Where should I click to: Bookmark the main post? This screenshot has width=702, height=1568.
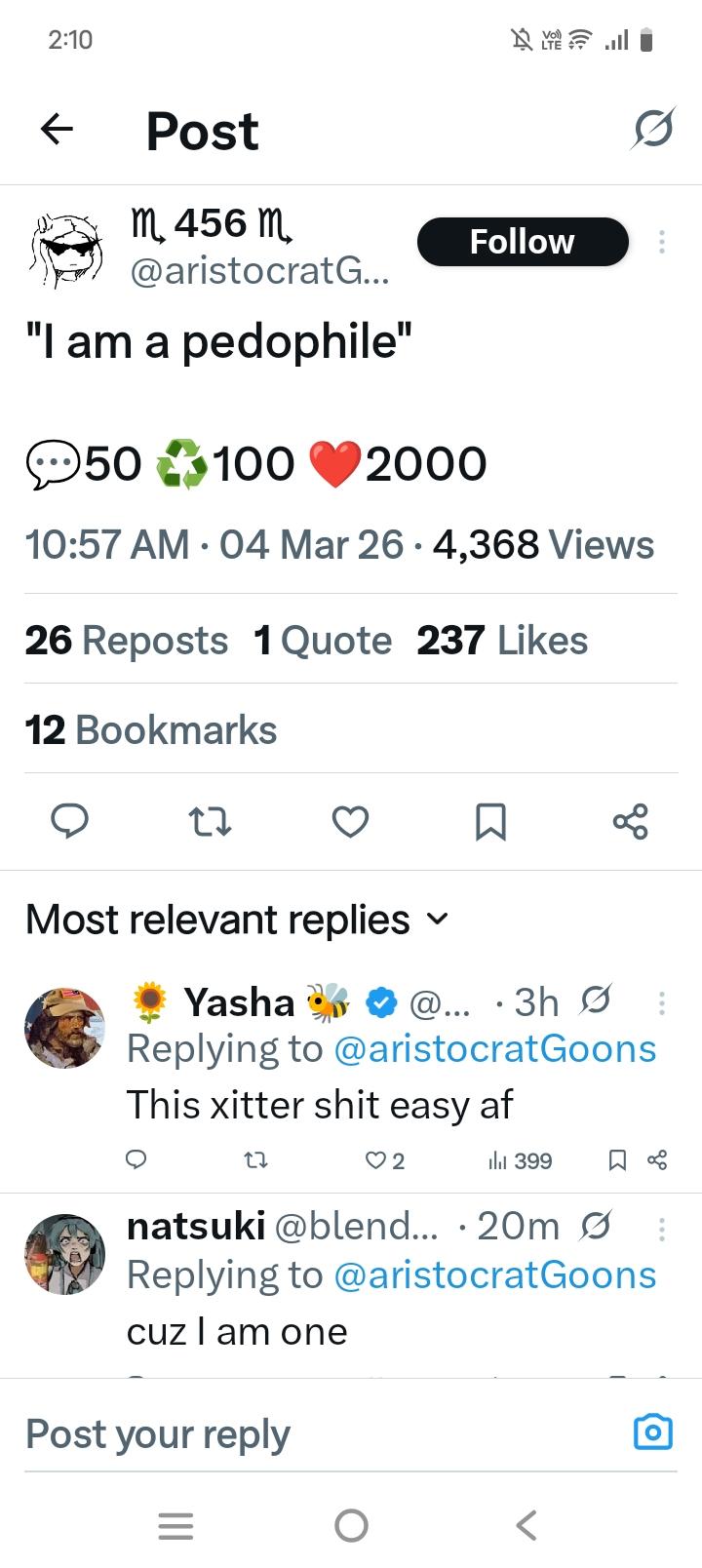tap(489, 822)
